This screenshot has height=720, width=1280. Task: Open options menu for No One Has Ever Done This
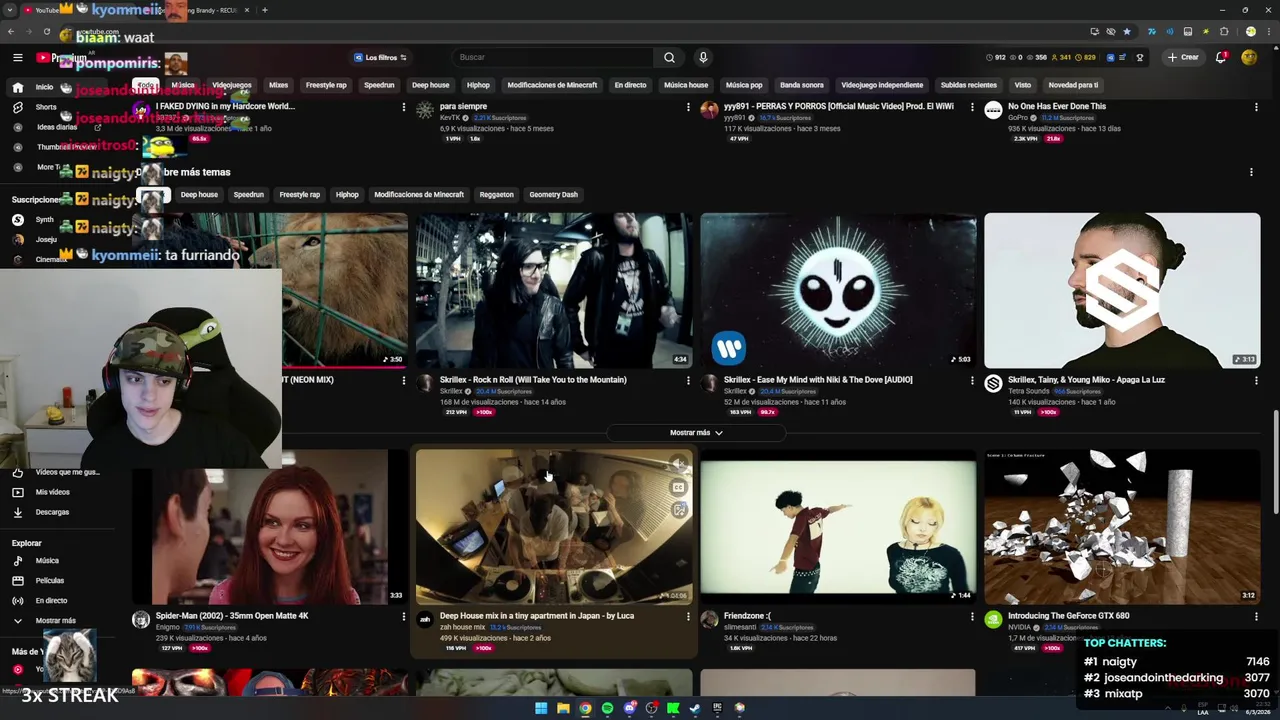click(x=1256, y=107)
